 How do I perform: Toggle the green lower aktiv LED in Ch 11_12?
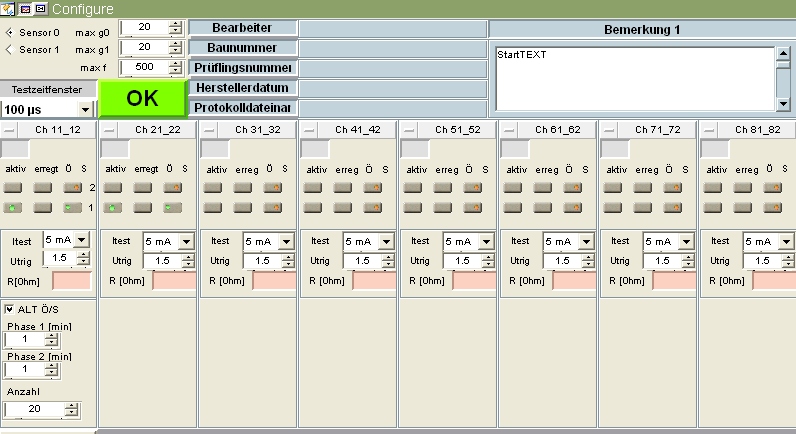(x=12, y=207)
